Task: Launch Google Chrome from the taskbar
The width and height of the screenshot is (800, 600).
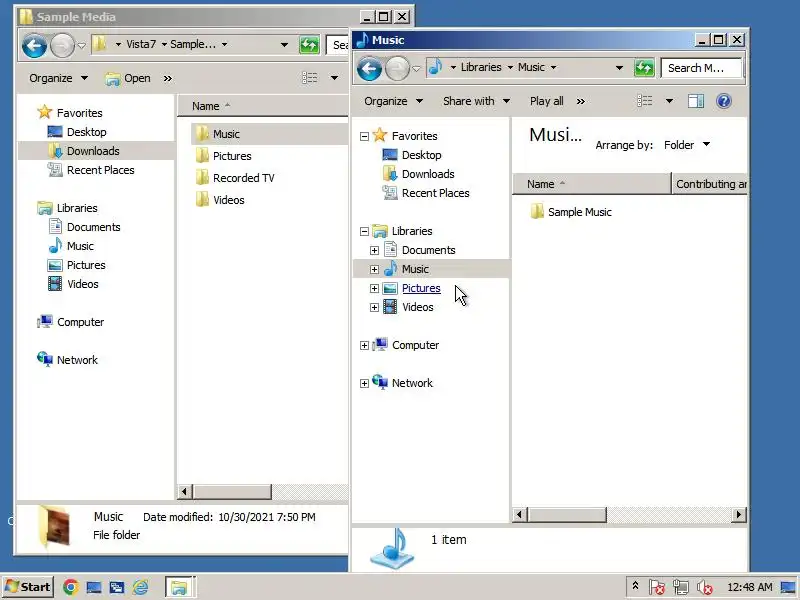Action: [x=70, y=587]
